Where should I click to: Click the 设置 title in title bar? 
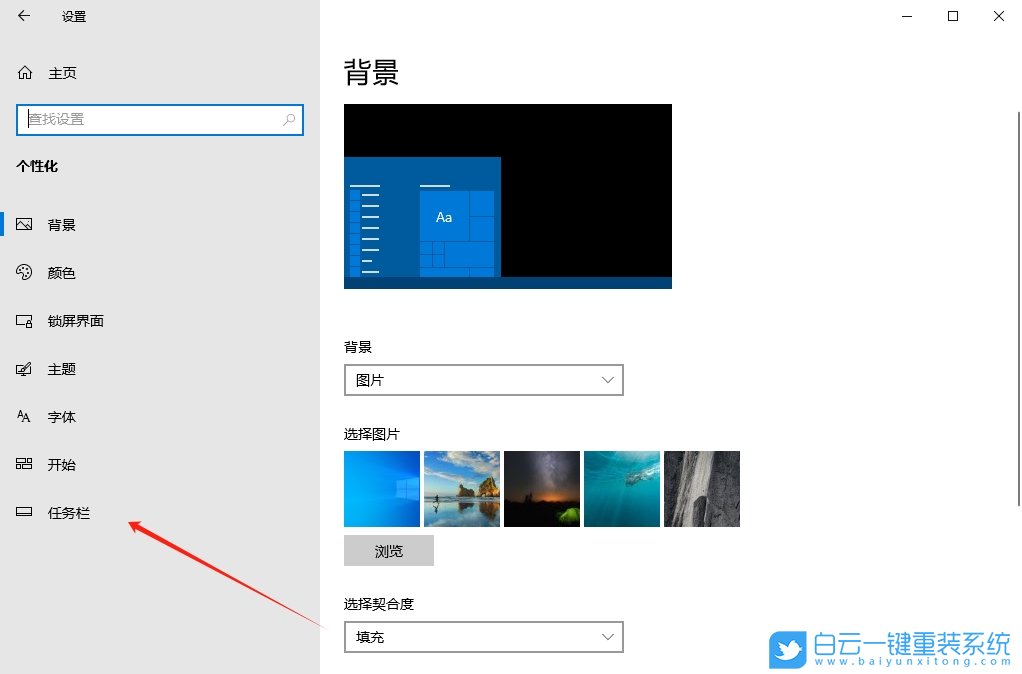point(73,16)
